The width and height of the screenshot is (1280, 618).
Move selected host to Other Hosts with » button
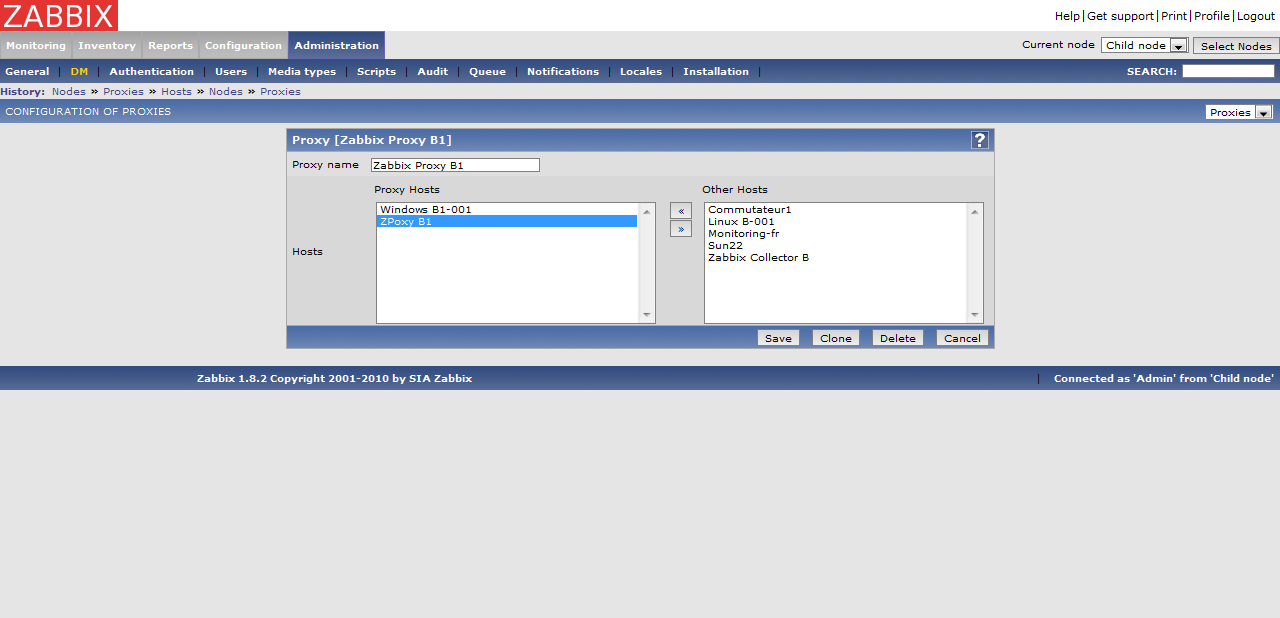681,229
